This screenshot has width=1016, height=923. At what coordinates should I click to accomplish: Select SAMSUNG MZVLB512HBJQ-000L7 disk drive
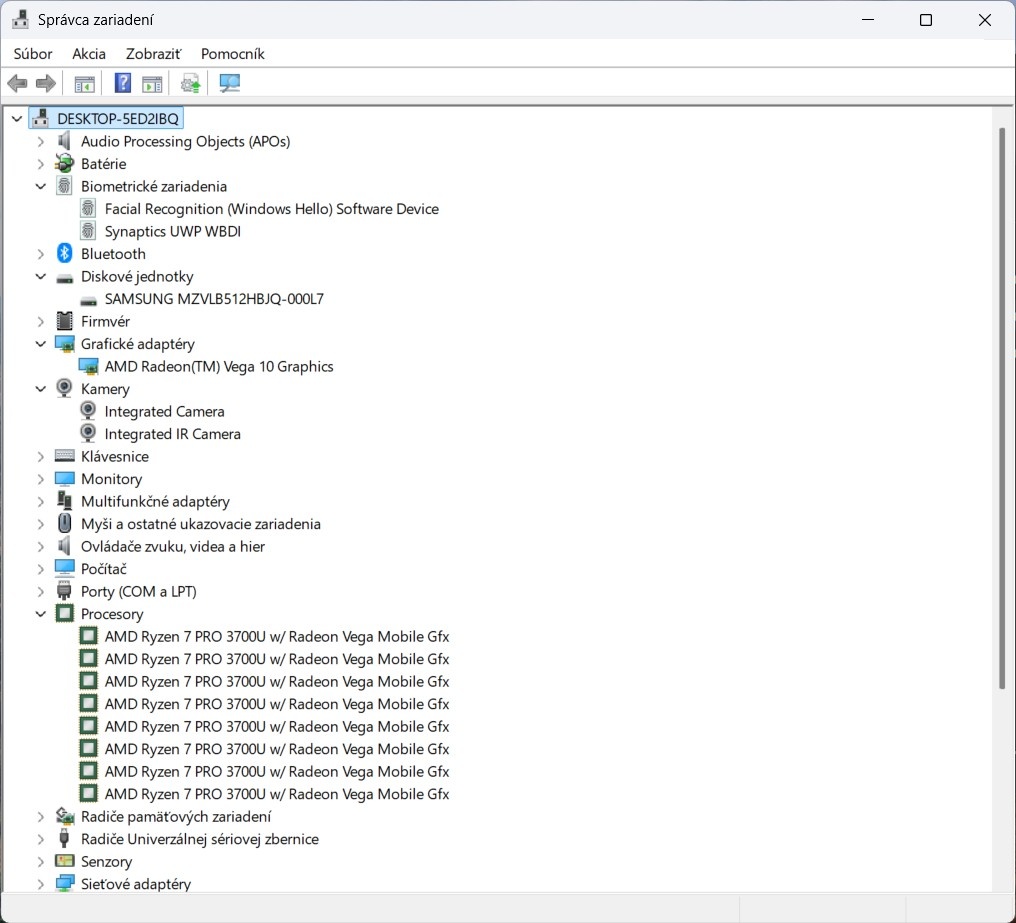(x=214, y=299)
